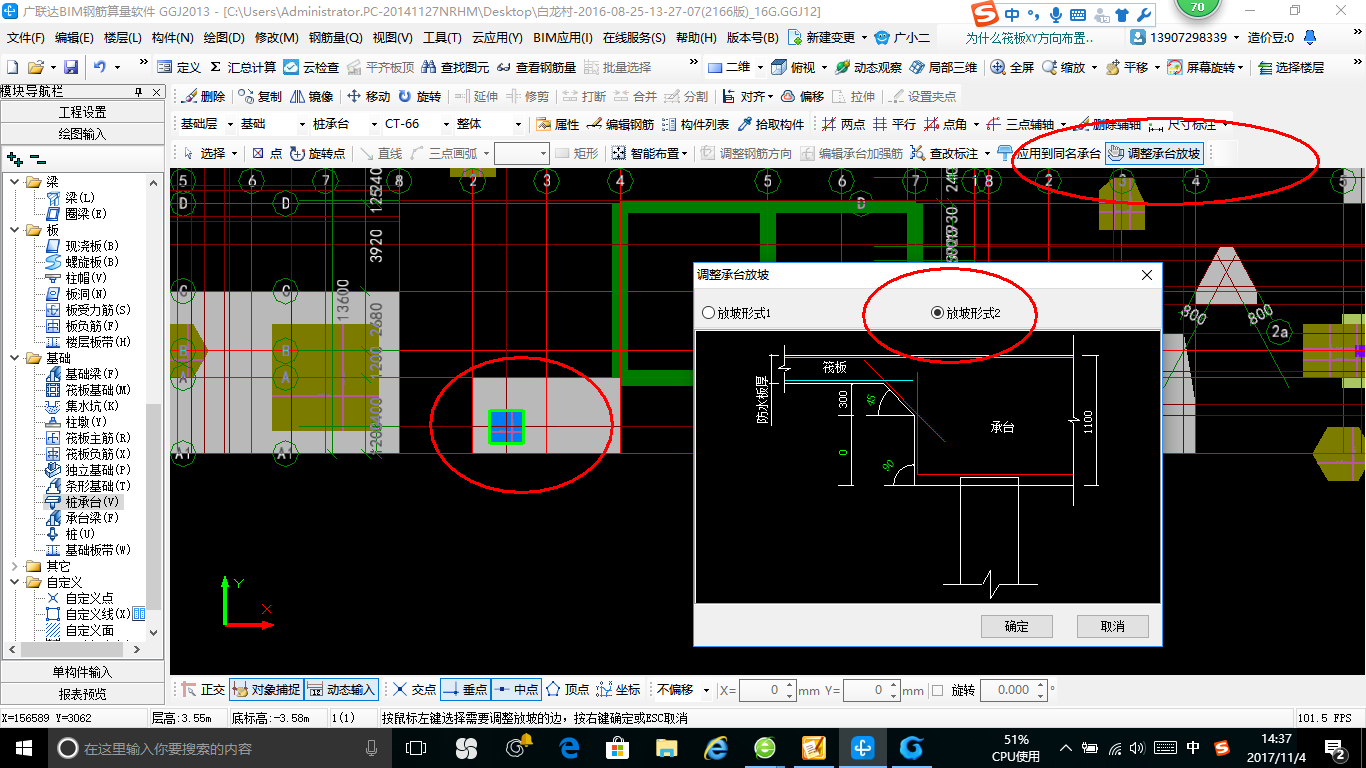
Task: Click the undo arrow icon
Action: (x=100, y=67)
